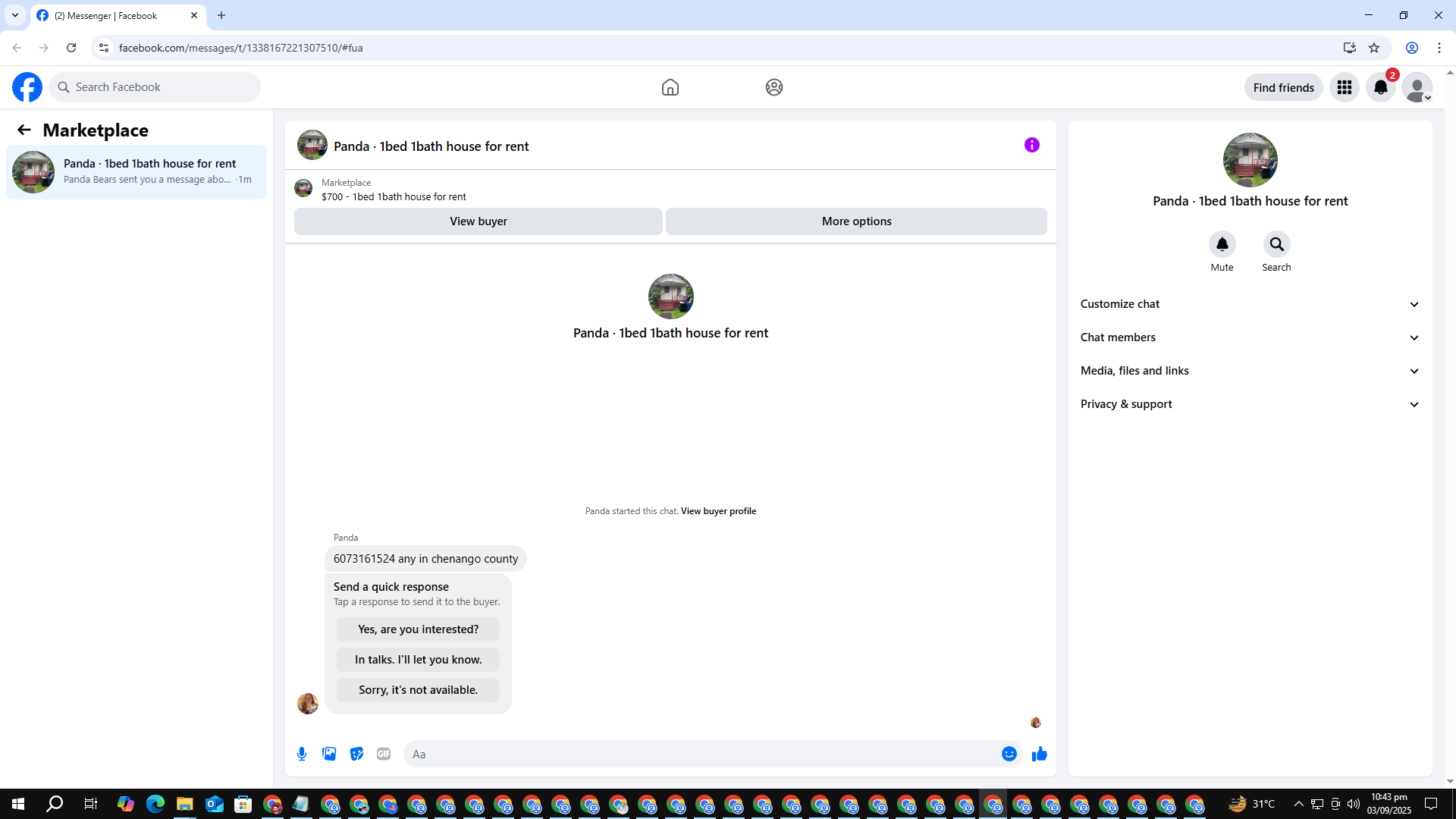This screenshot has height=819, width=1456.
Task: Send a thumbs-up like
Action: tap(1040, 754)
